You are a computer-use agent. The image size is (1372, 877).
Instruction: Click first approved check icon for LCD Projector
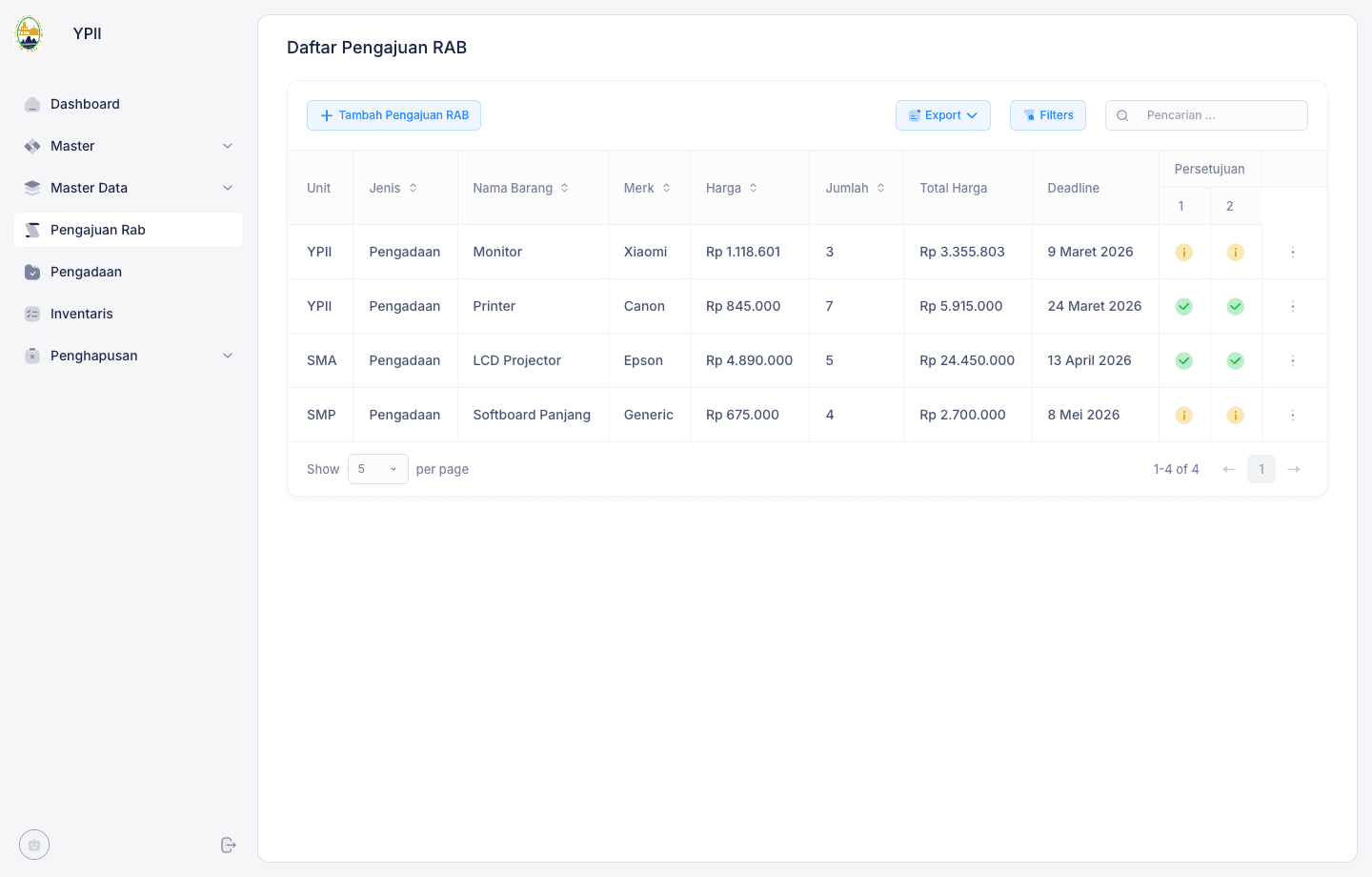[1184, 360]
